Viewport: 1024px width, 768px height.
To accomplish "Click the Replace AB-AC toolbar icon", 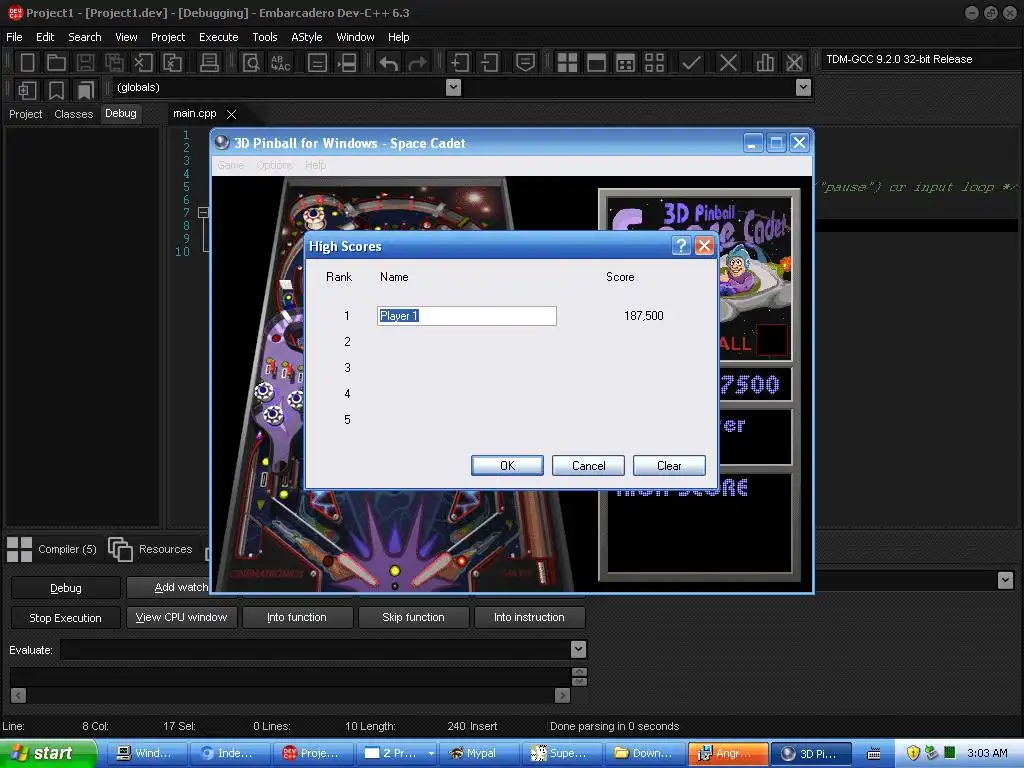I will 280,63.
